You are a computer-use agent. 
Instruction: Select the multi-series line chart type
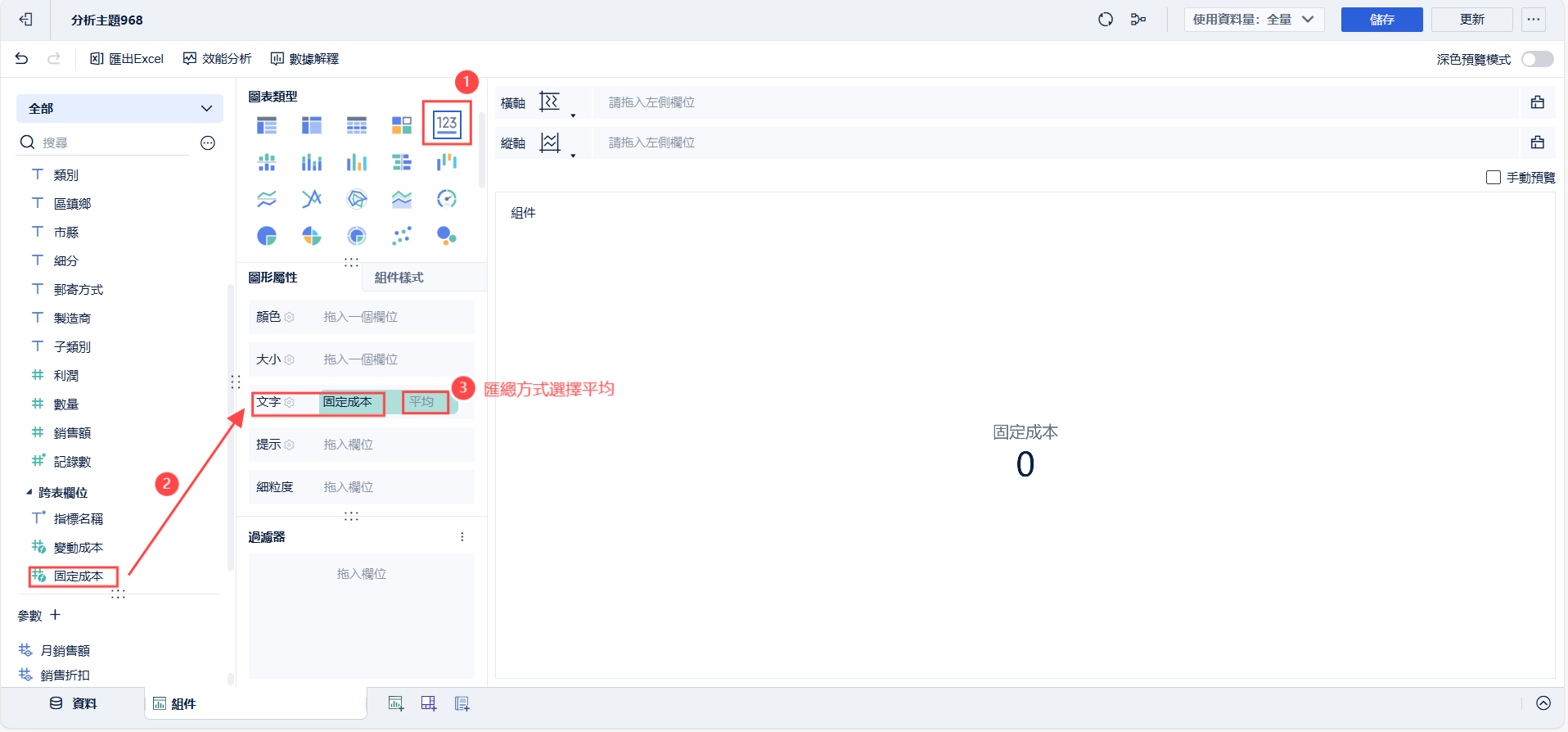(312, 199)
